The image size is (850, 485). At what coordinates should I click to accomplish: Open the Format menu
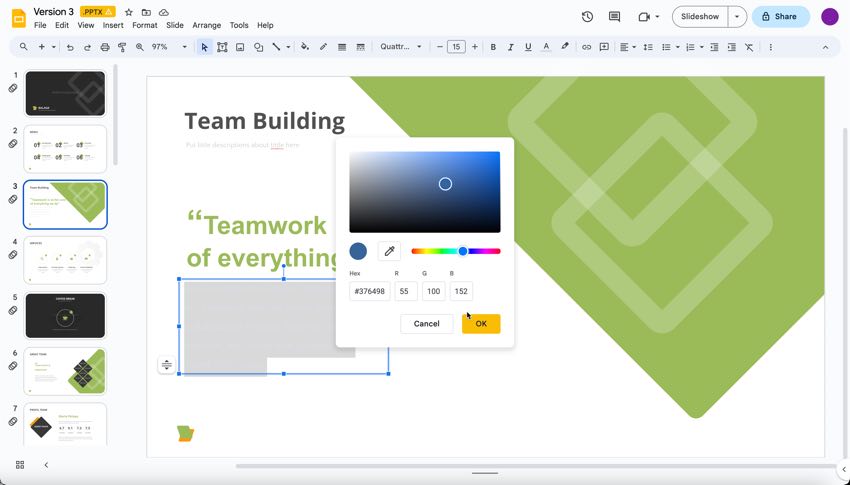pos(145,25)
